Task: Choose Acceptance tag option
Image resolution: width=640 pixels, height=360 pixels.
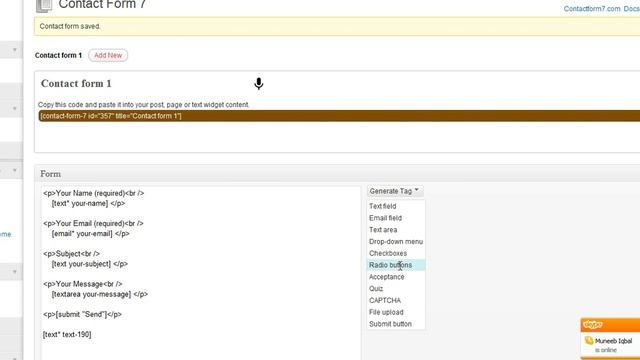Action: (387, 277)
